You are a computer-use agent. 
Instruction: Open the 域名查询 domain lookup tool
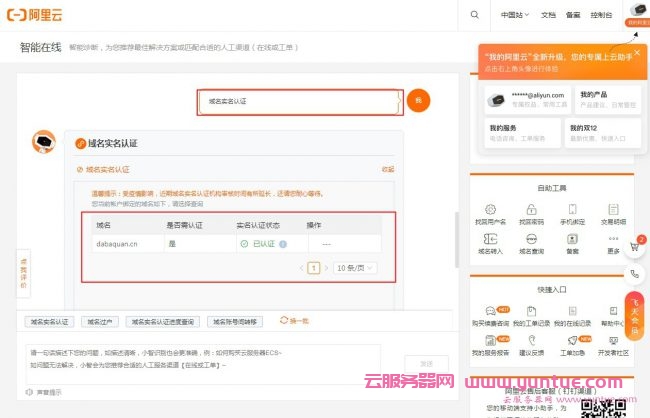click(x=533, y=241)
